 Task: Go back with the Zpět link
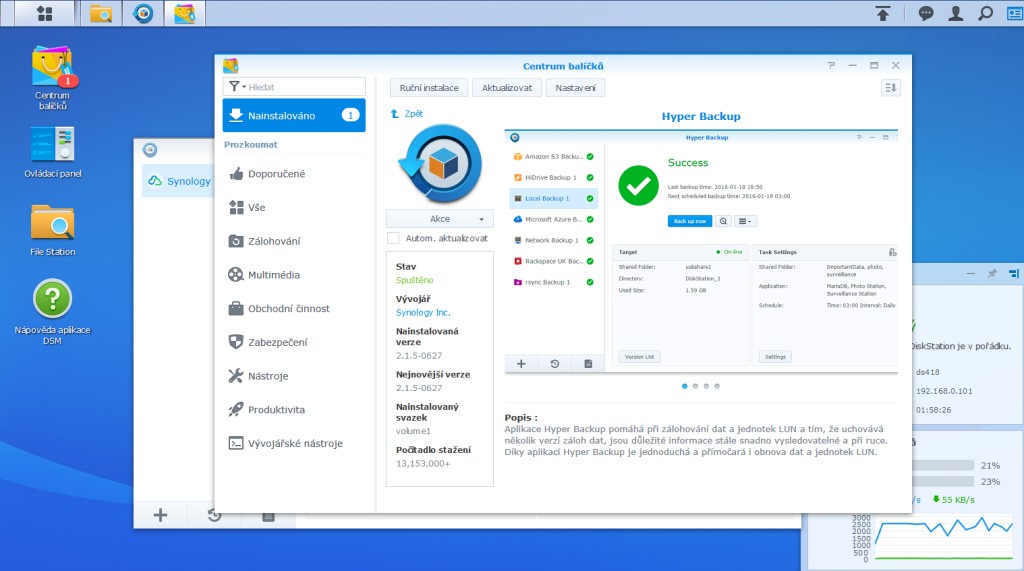click(407, 114)
